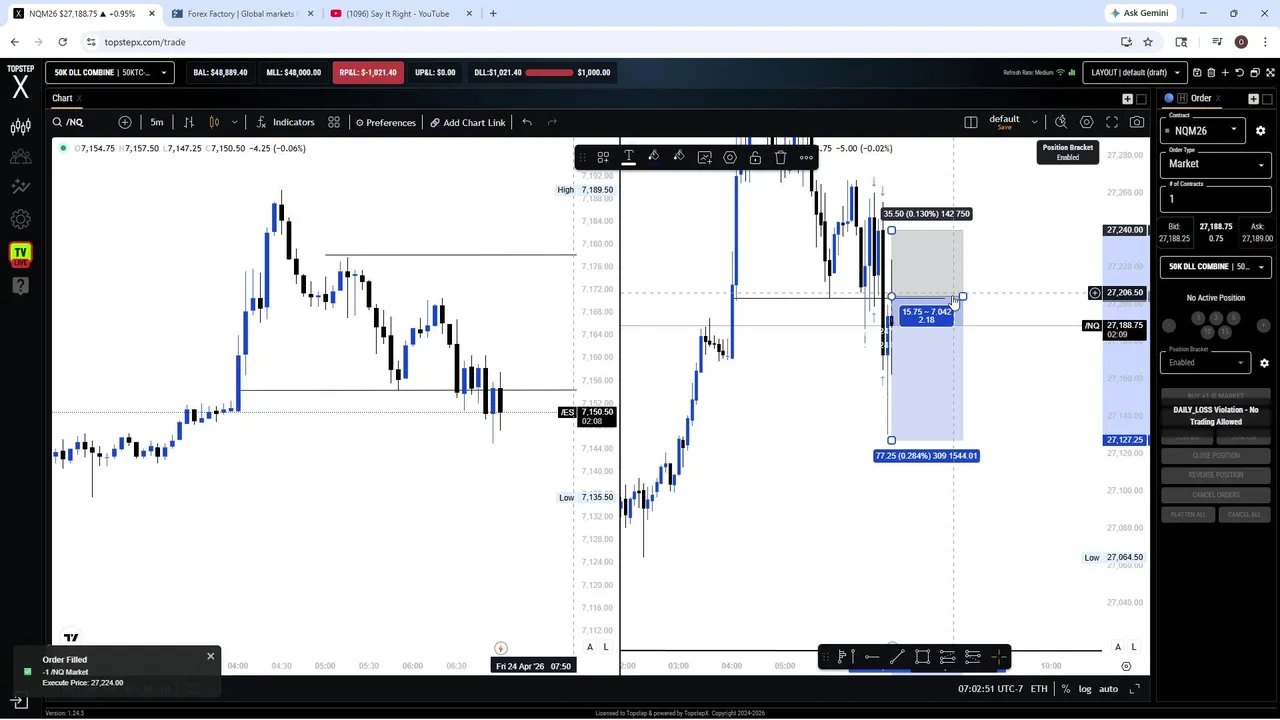Toggle auto scale at chart bottom
The height and width of the screenshot is (720, 1280).
[x=1109, y=689]
